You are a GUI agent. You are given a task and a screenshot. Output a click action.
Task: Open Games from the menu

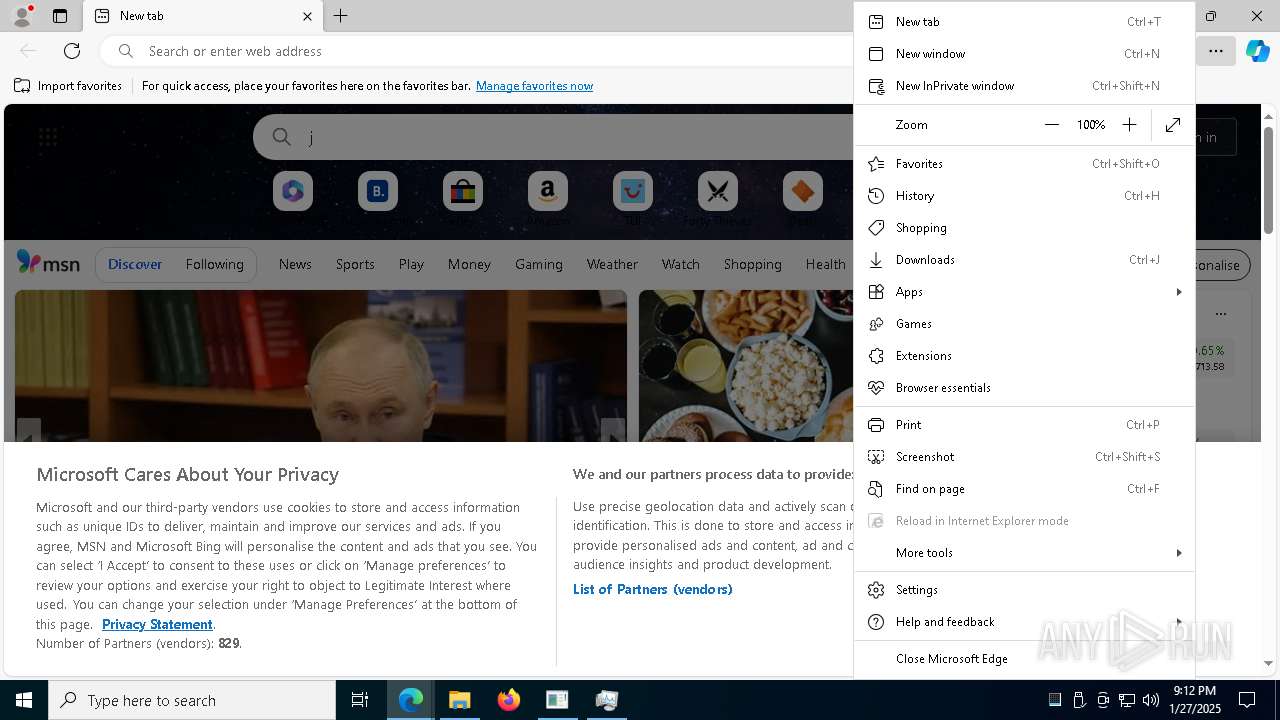1025,324
